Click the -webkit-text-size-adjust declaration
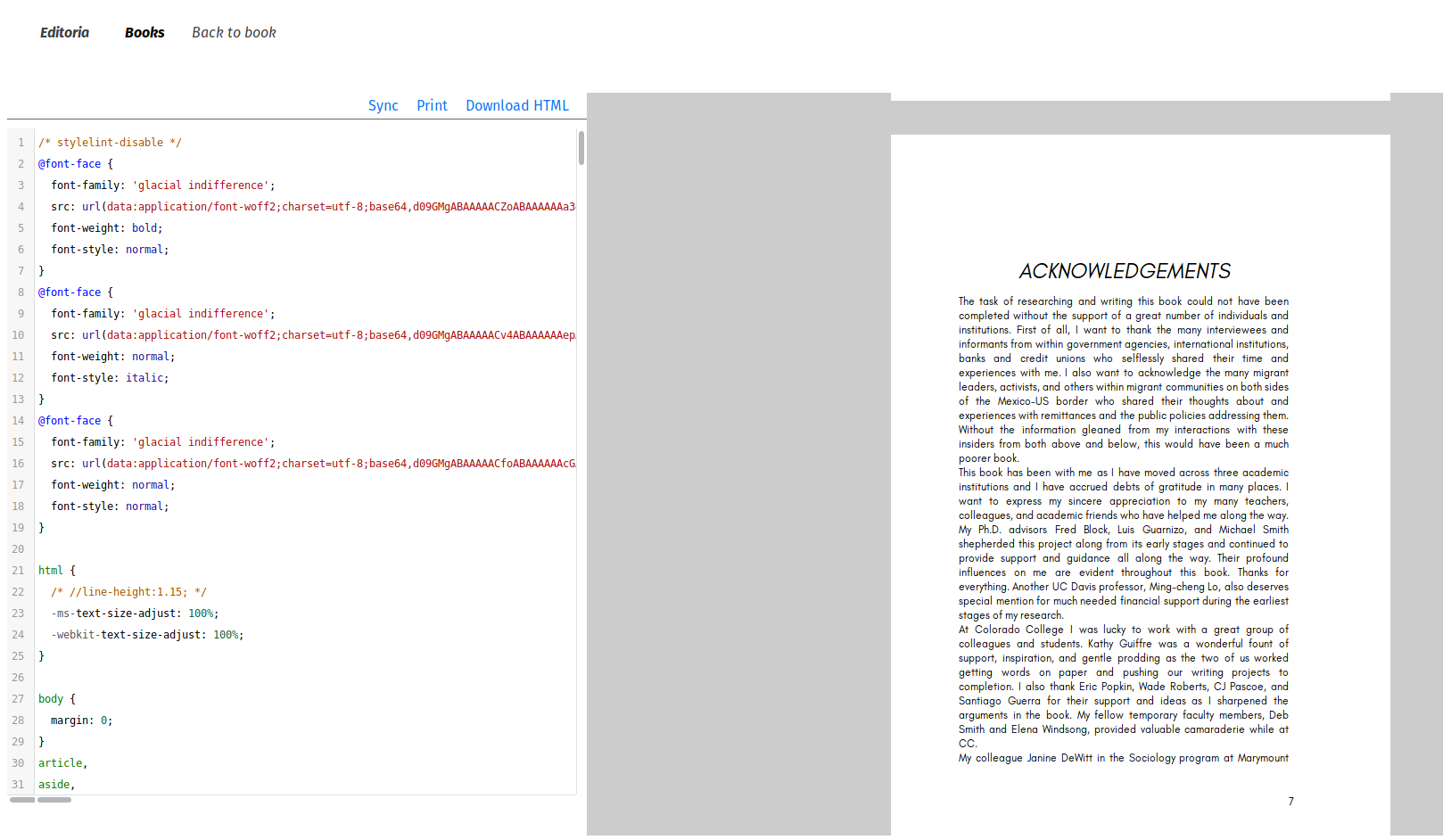This screenshot has height=840, width=1443. (147, 635)
